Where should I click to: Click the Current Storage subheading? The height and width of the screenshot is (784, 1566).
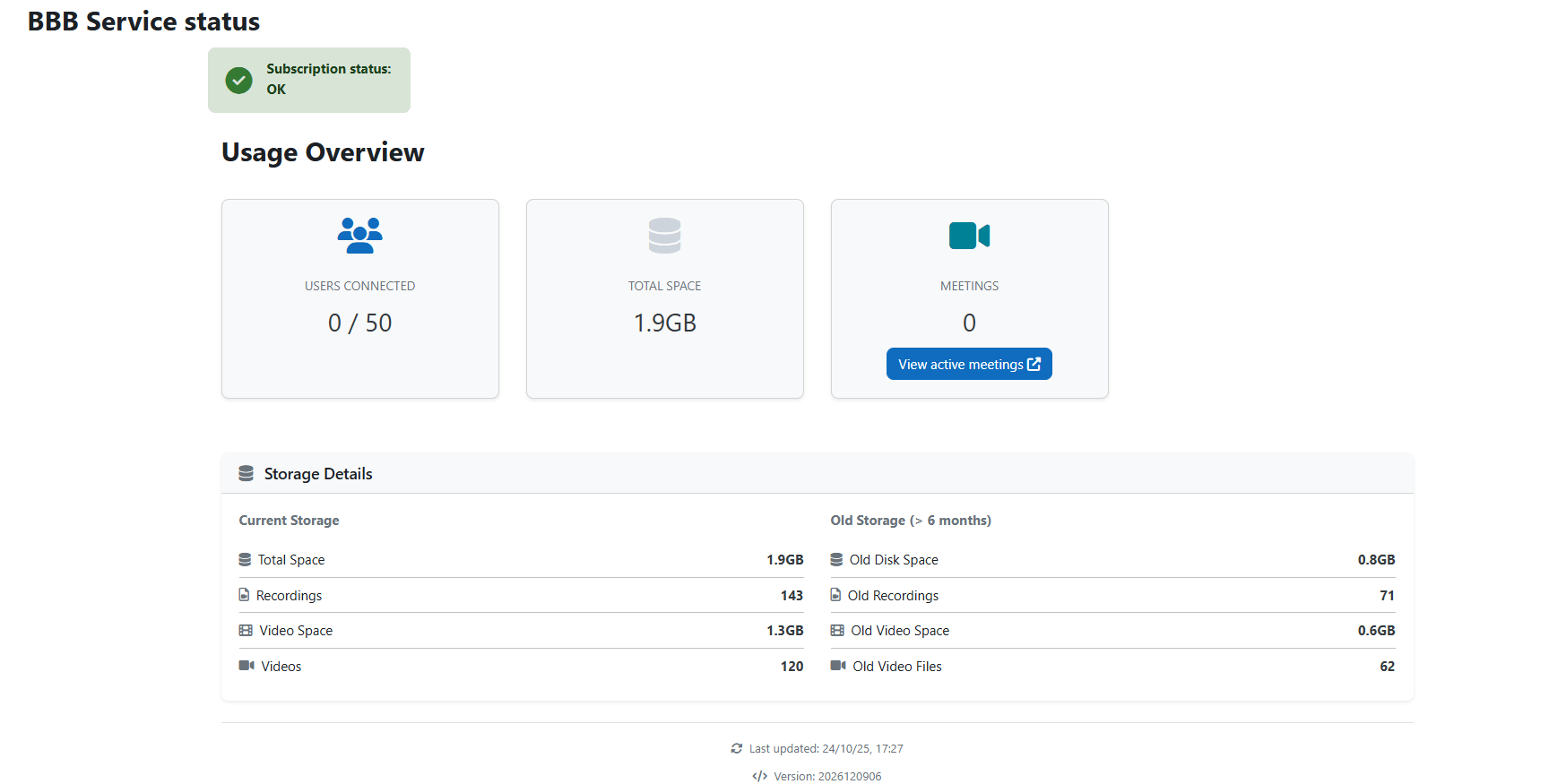click(x=289, y=521)
